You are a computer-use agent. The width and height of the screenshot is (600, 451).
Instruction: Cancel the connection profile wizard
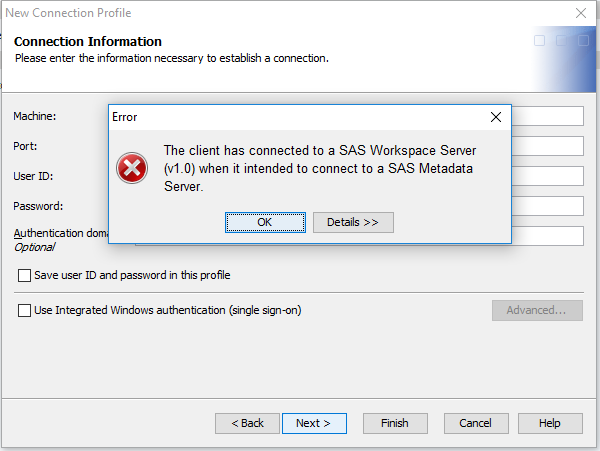[x=475, y=423]
